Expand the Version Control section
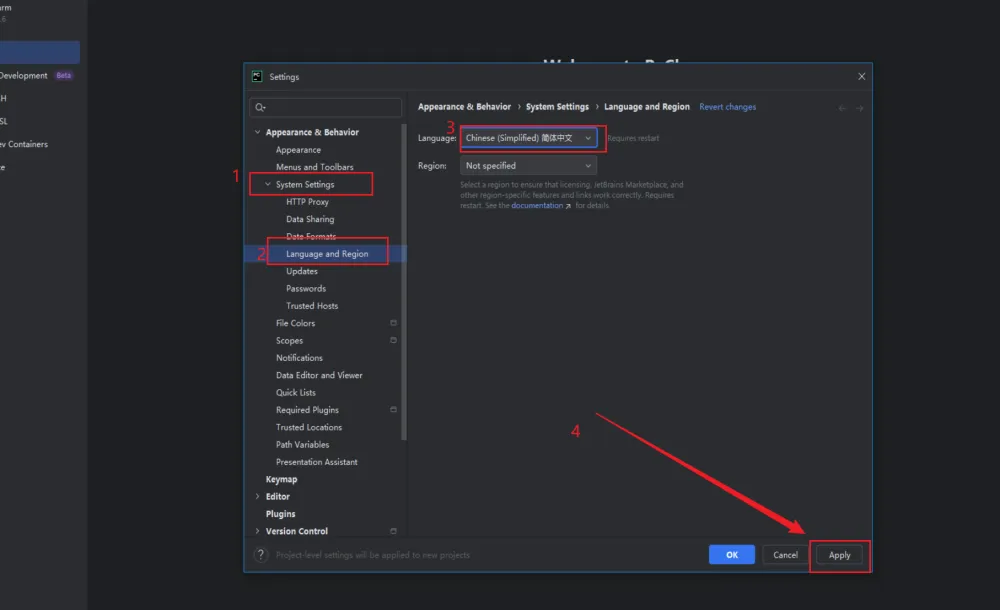The height and width of the screenshot is (610, 1000). point(258,531)
